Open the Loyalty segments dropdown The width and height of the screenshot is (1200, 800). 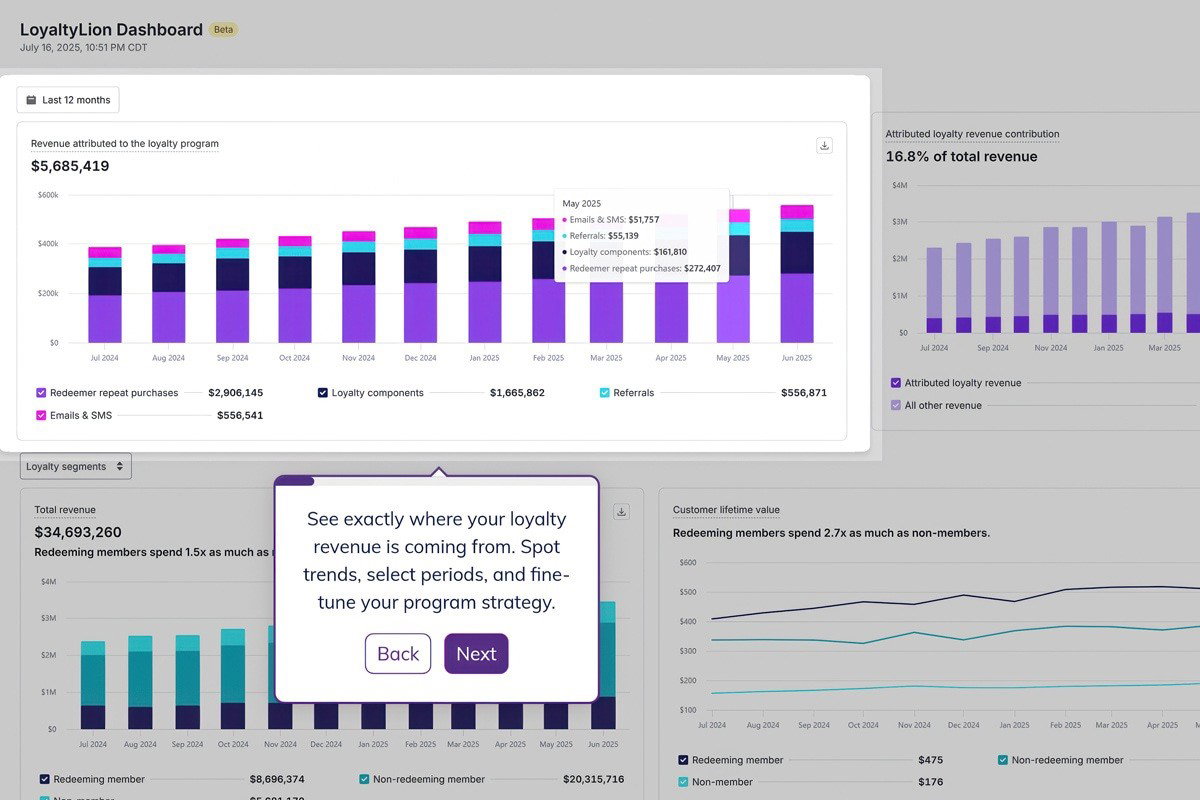(x=76, y=466)
